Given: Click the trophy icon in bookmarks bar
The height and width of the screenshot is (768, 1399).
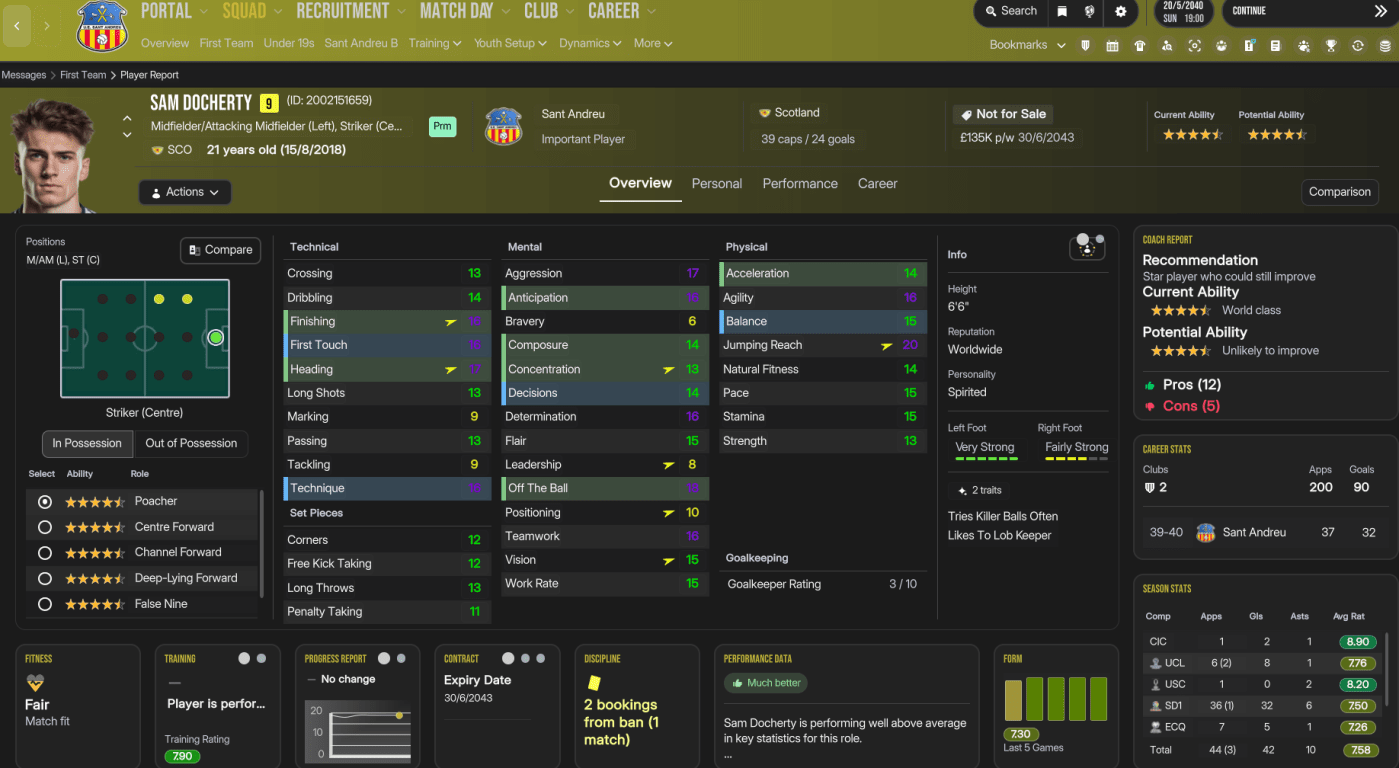Looking at the screenshot, I should coord(1331,45).
